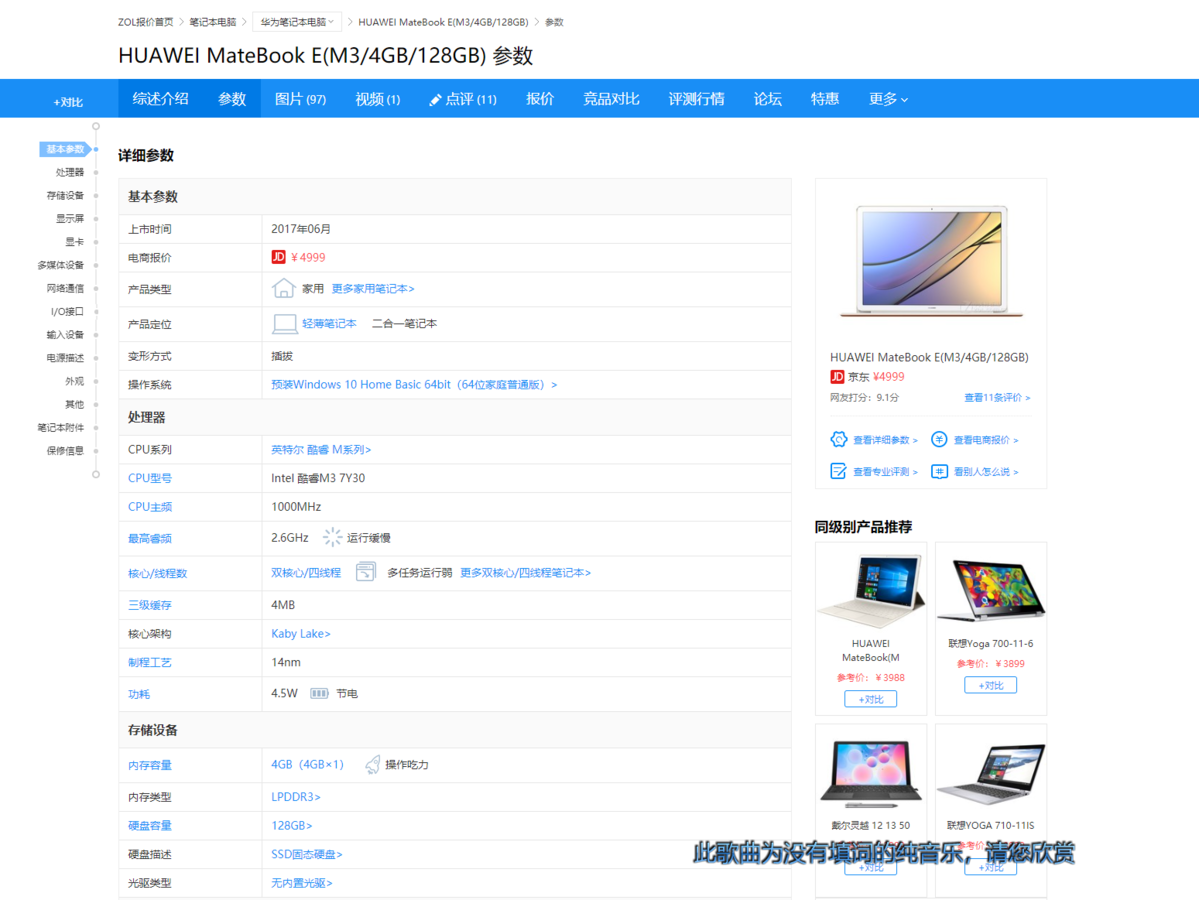
Task: Click +对比 under HUAWEI MateBook(M
Action: [x=871, y=699]
